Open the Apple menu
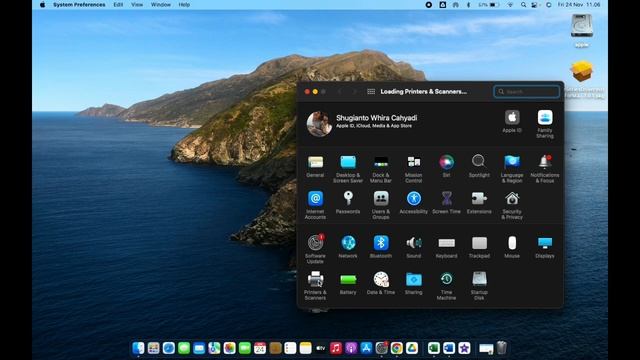Screen dimensions: 640x360 coord(42,4)
